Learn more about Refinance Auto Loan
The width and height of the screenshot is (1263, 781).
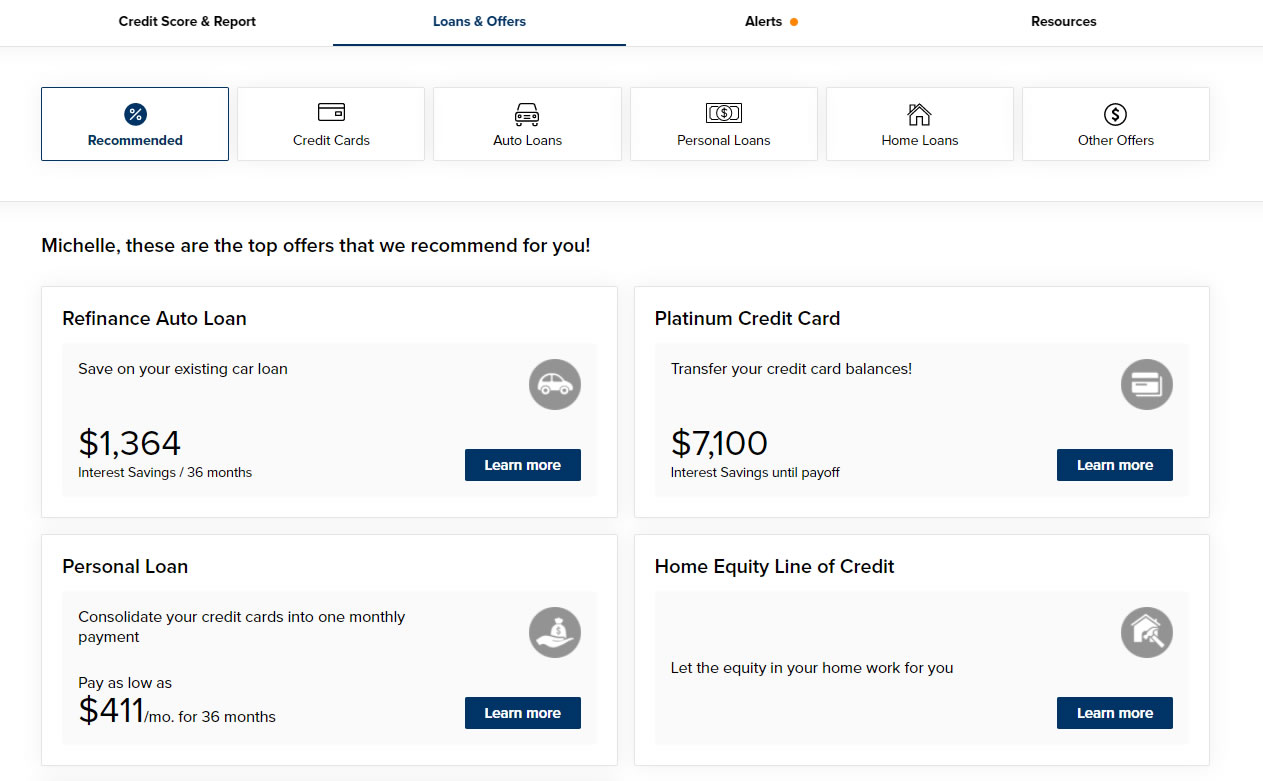(522, 465)
